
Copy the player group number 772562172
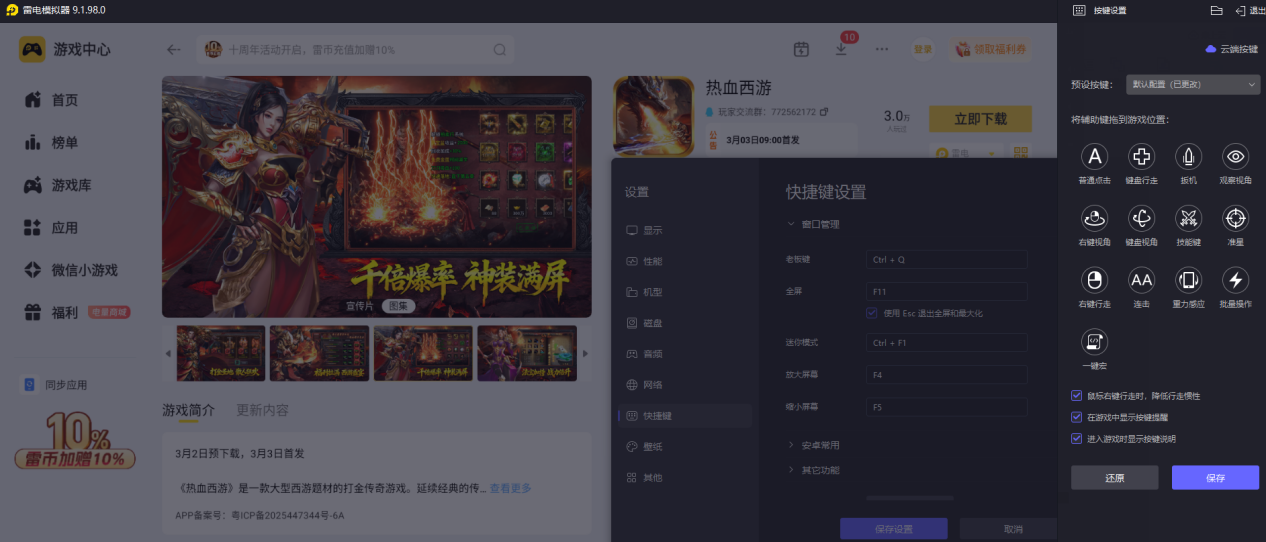[x=824, y=111]
